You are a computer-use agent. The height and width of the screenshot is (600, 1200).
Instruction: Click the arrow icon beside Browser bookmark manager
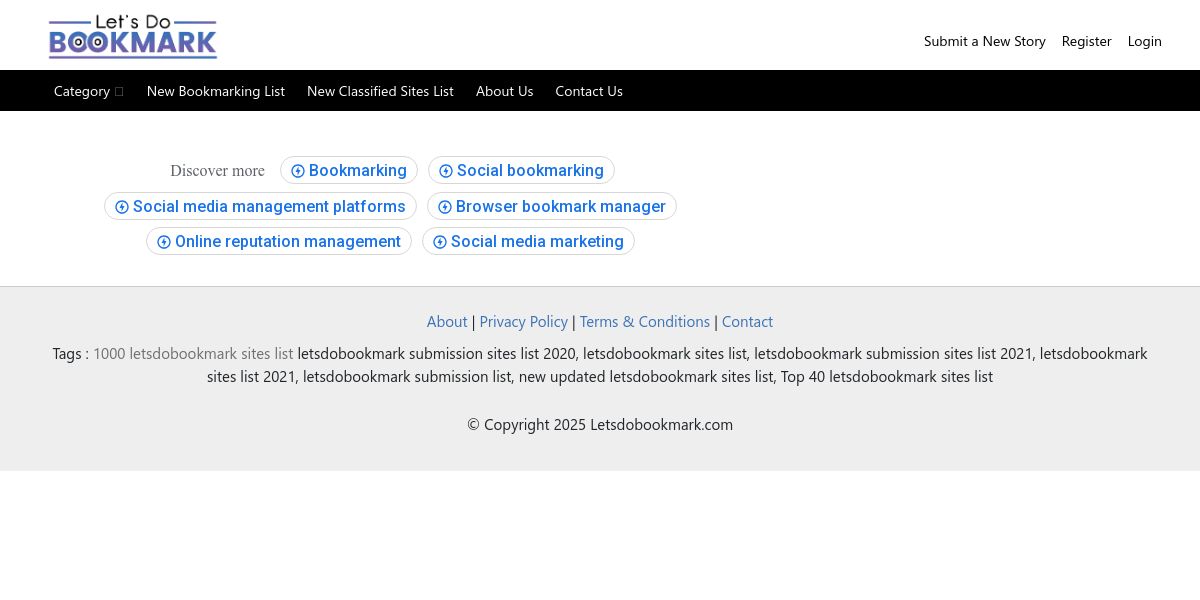coord(445,207)
